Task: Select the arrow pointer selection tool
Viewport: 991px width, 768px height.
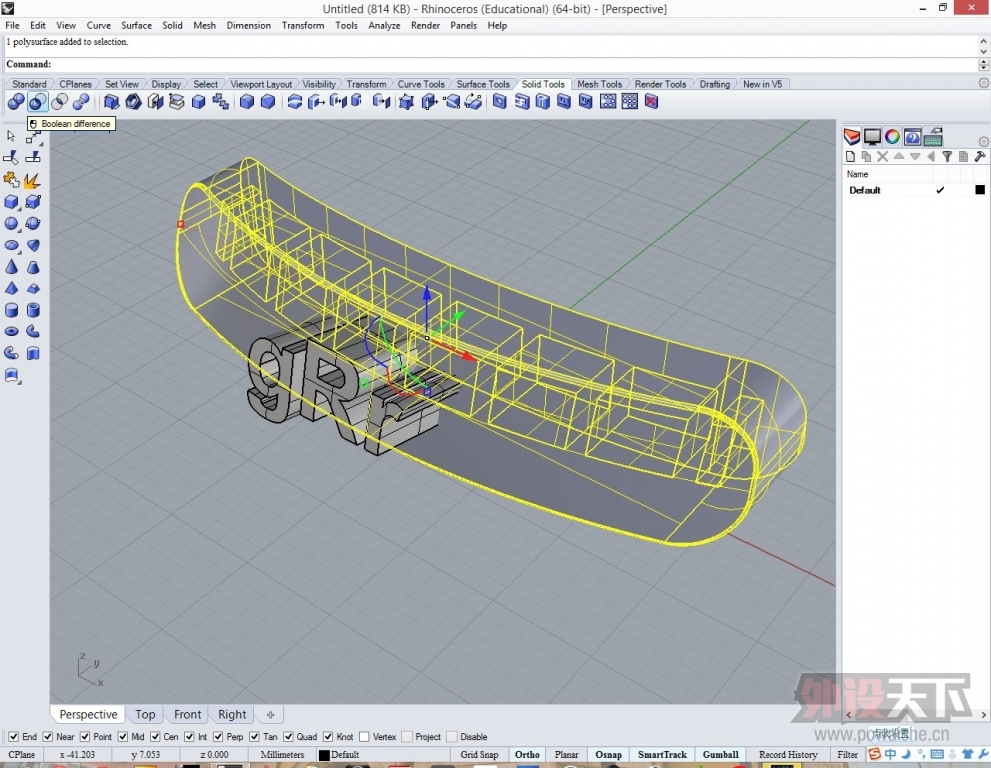Action: 11,136
